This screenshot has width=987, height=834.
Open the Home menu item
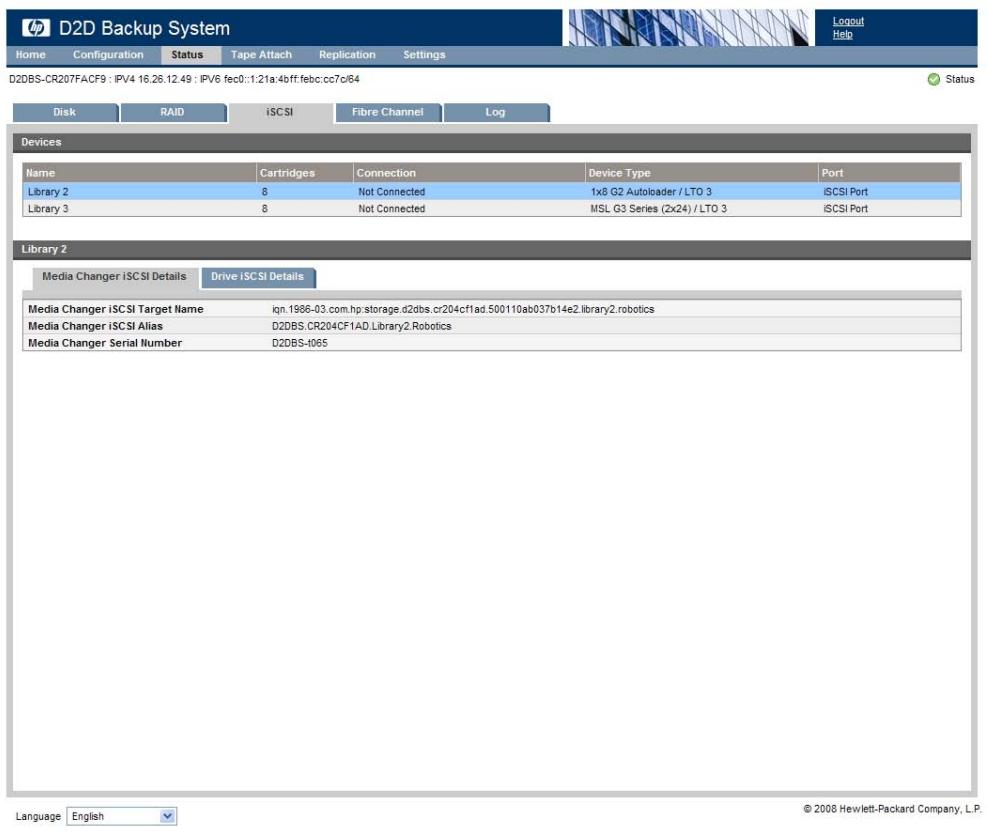pyautogui.click(x=30, y=55)
